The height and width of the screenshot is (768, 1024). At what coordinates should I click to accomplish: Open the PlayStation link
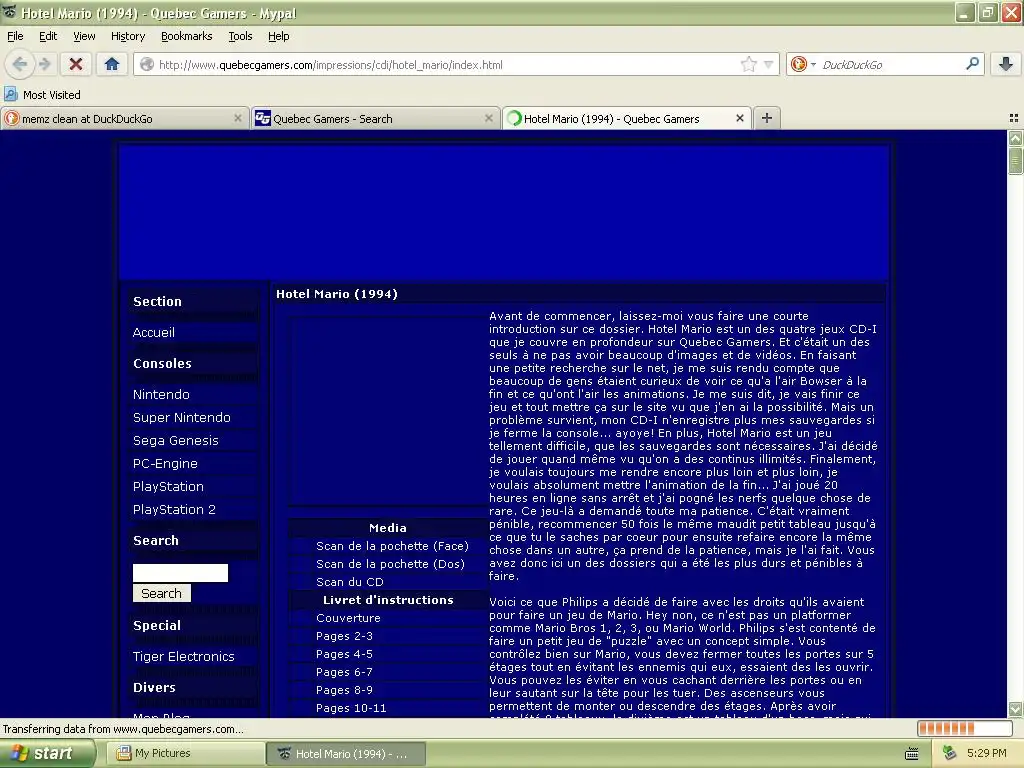point(168,487)
